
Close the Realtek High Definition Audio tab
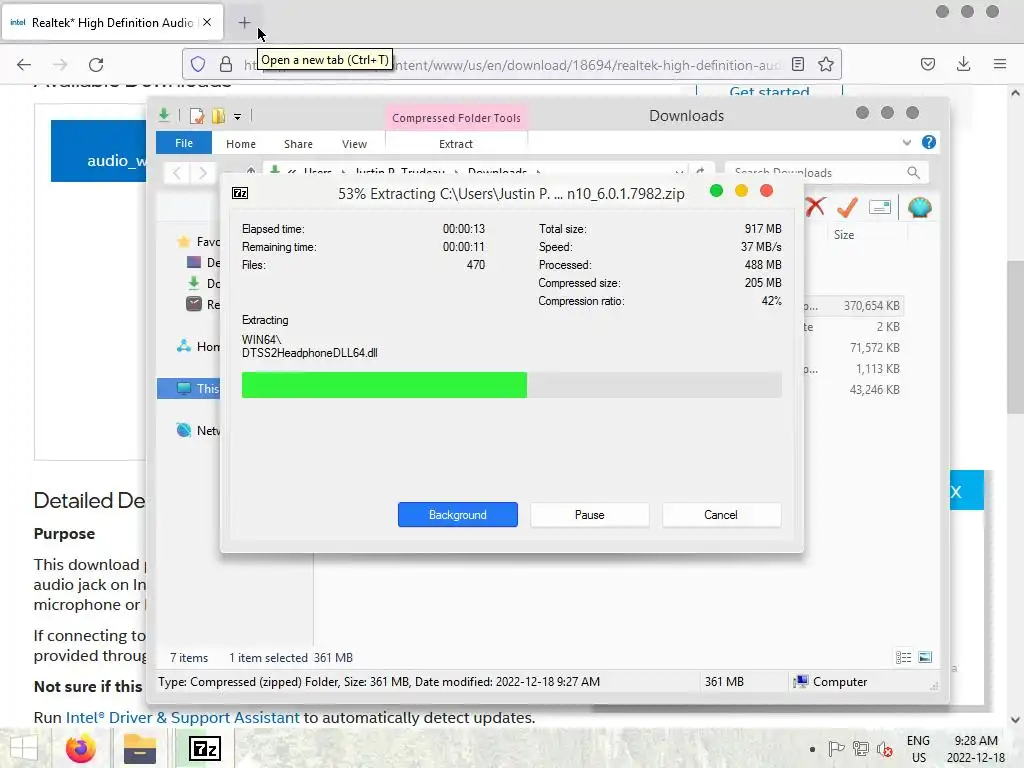coord(207,22)
